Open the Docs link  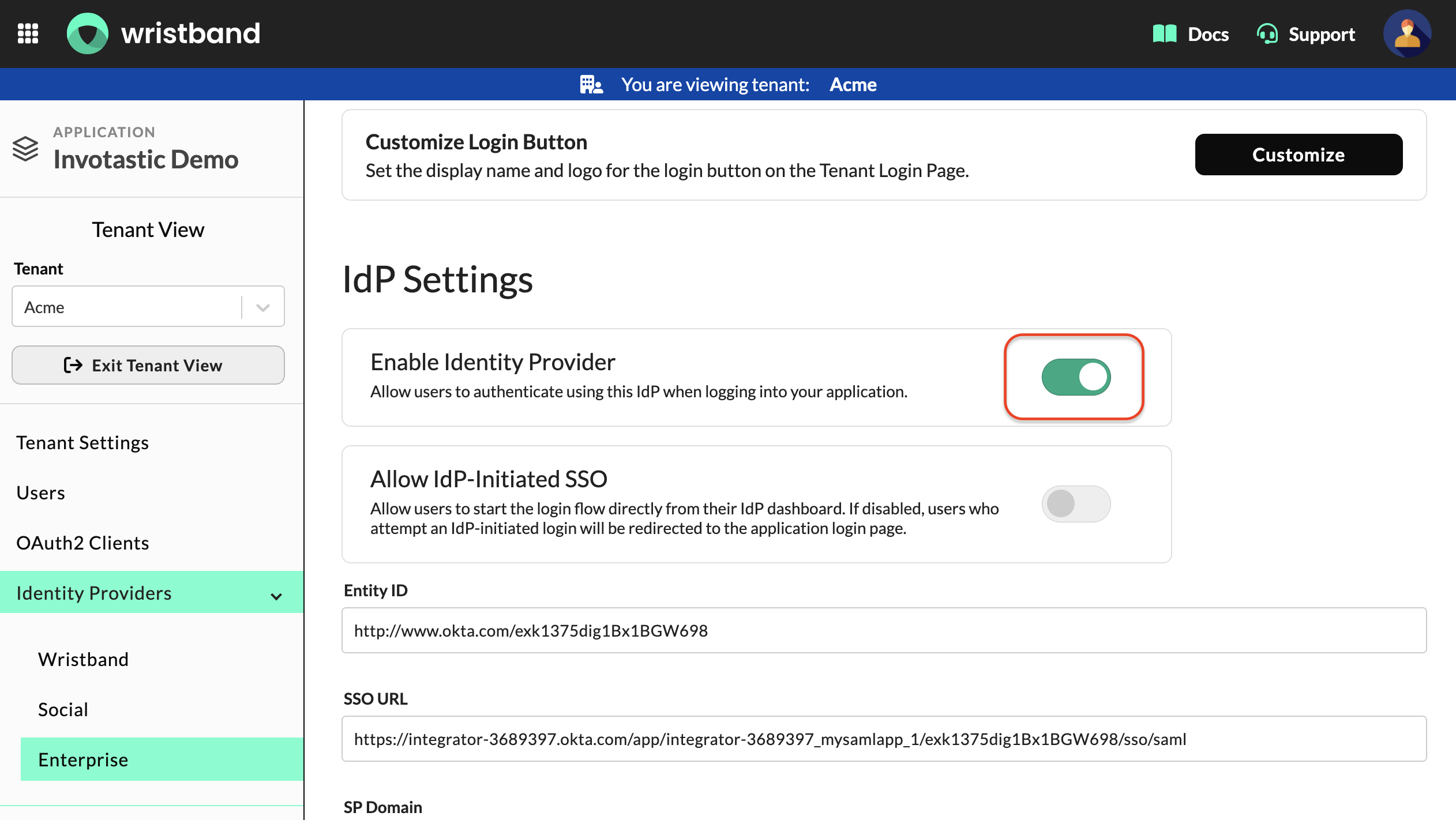tap(1191, 34)
